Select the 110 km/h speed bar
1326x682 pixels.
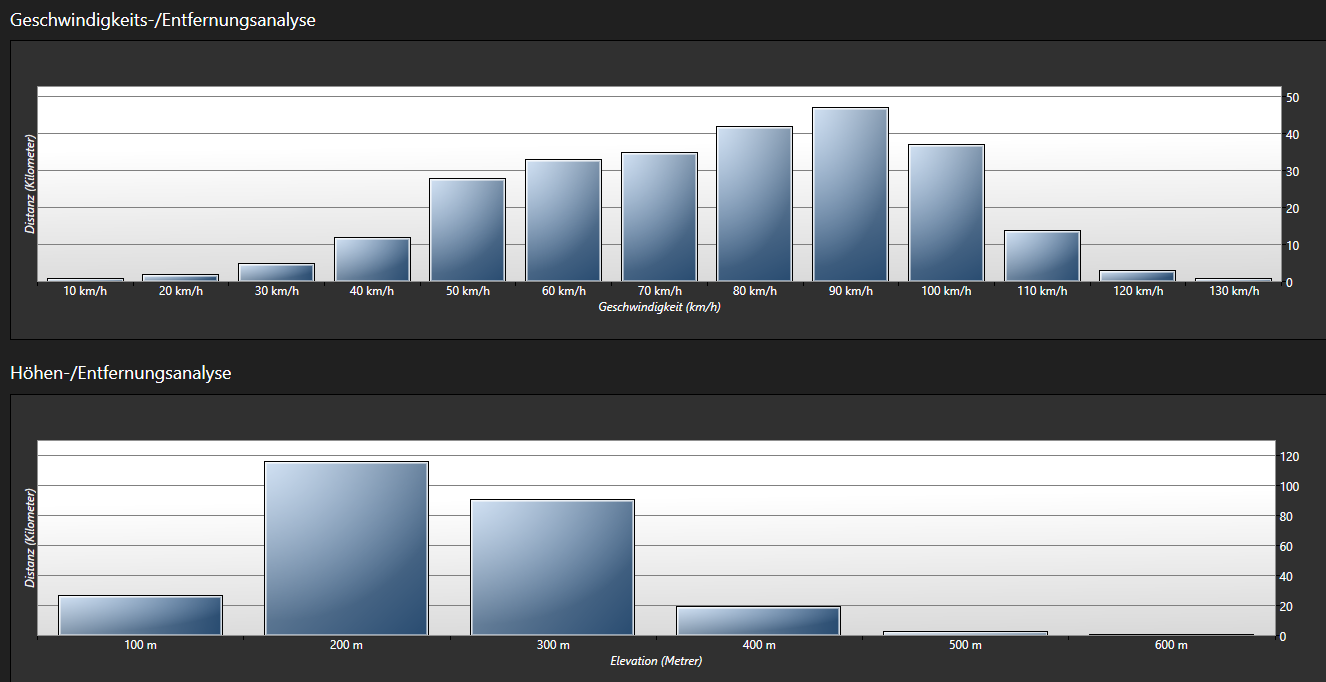(x=1042, y=256)
